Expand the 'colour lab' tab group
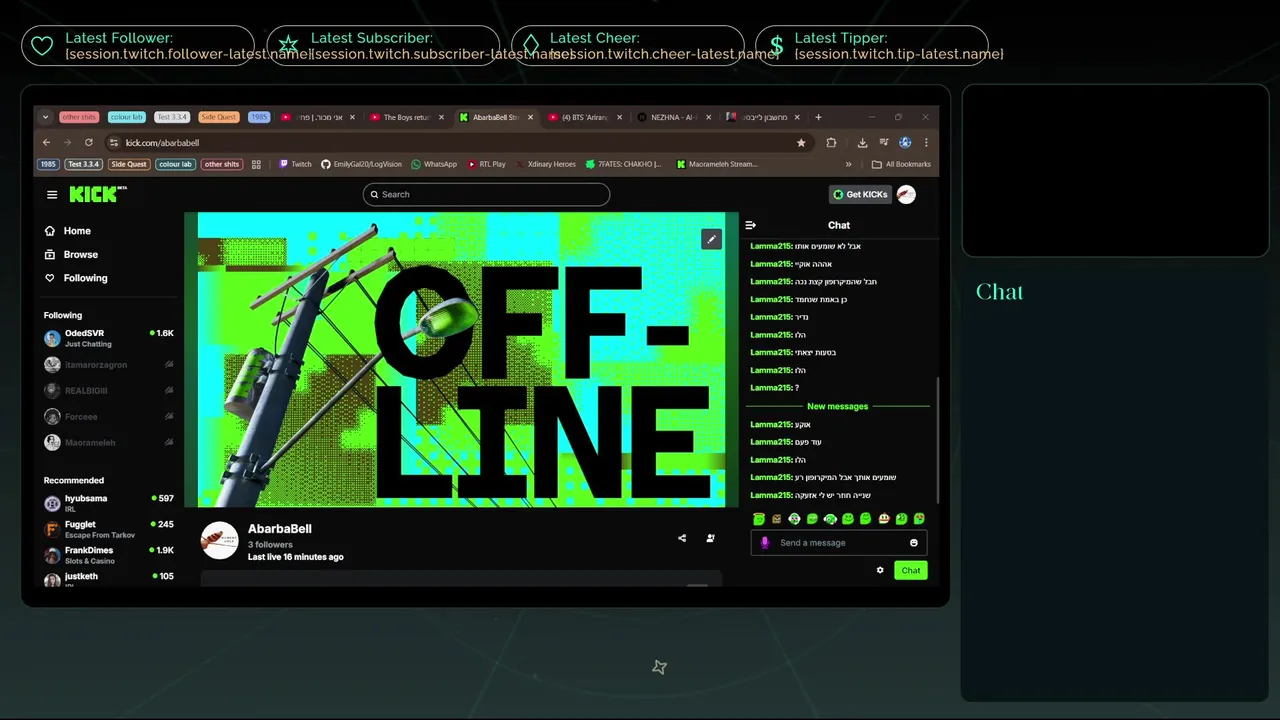The width and height of the screenshot is (1280, 720). 127,117
